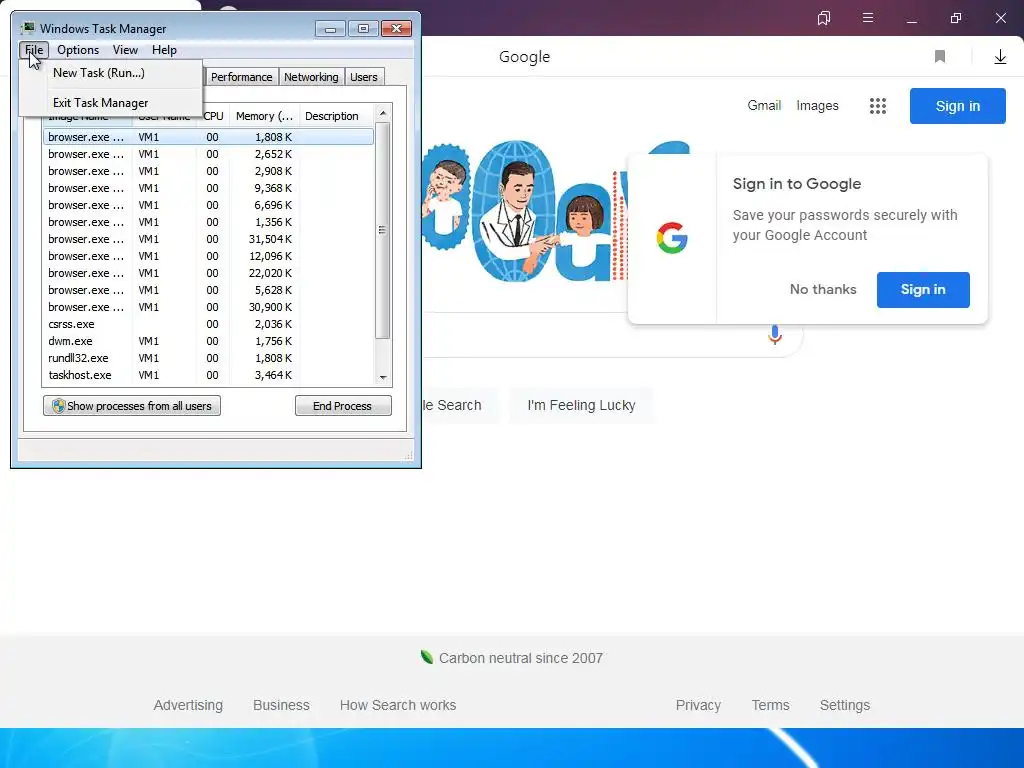This screenshot has width=1024, height=768.
Task: Select the browser.exe row using 9,368 K
Action: (x=208, y=188)
